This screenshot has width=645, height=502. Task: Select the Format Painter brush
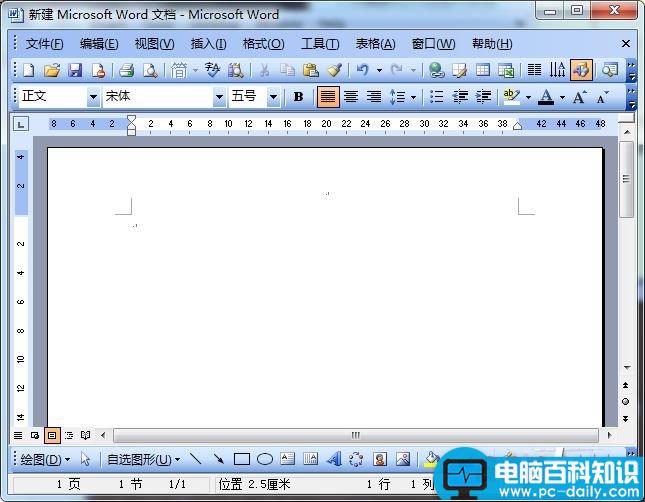[334, 70]
